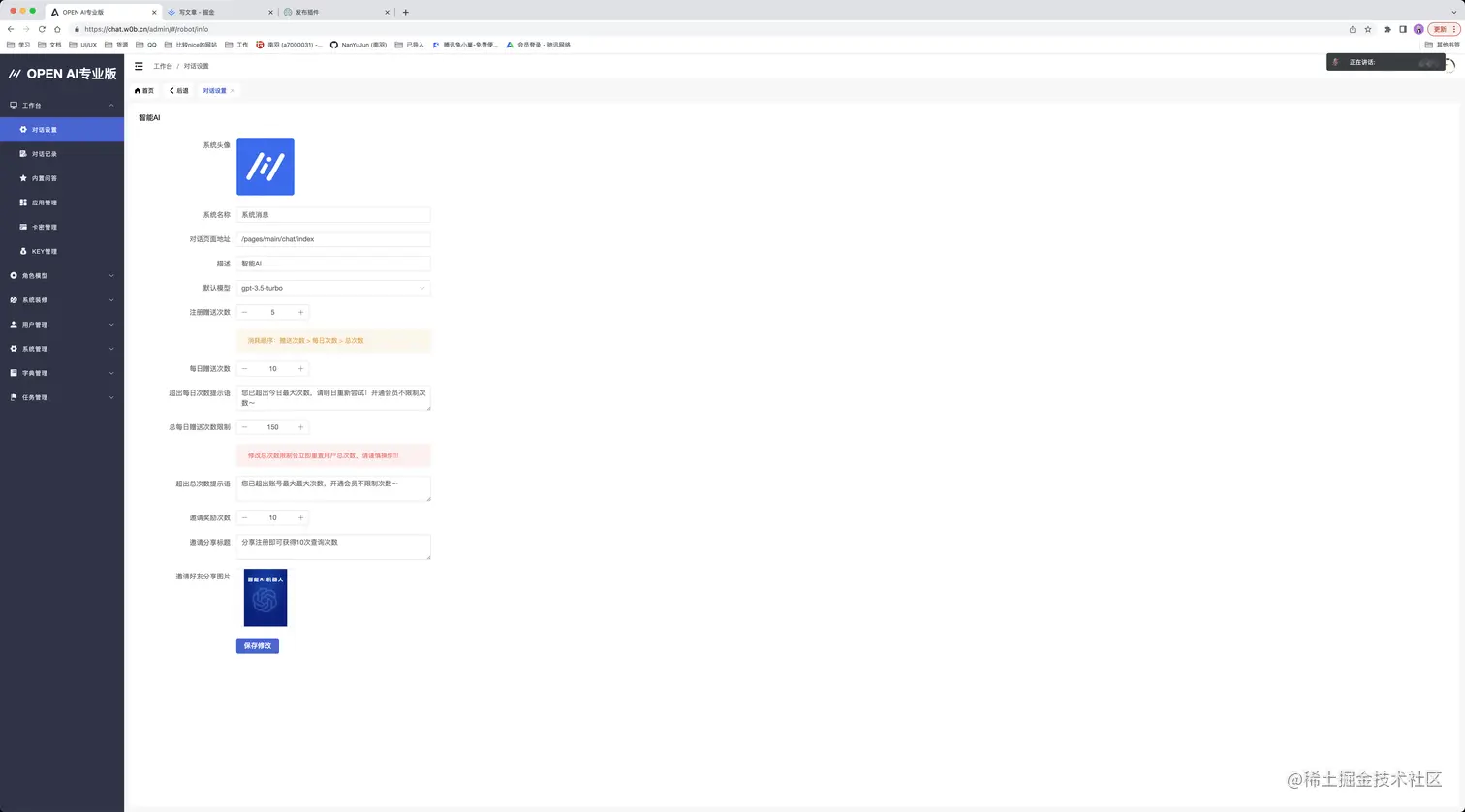This screenshot has width=1465, height=812.
Task: Click 后退 to go back
Action: point(178,90)
